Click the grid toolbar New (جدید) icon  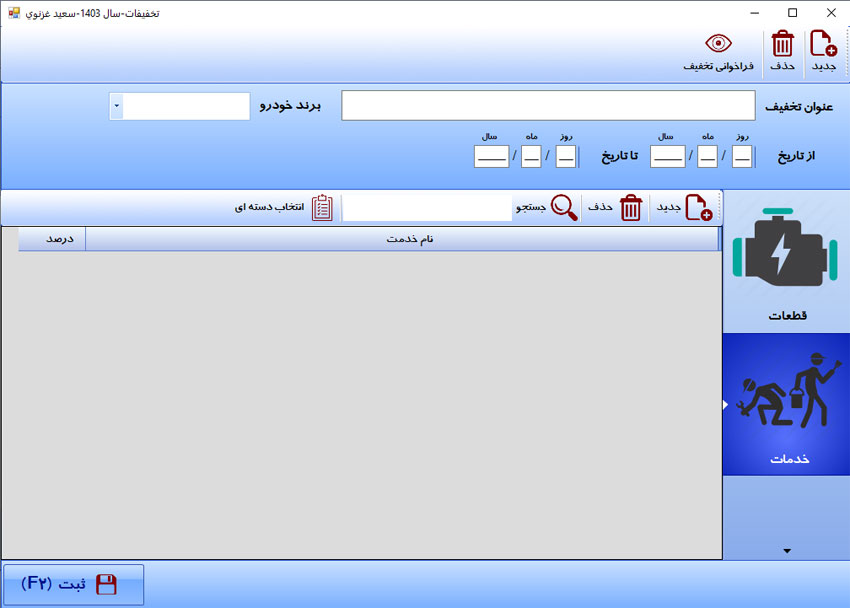pyautogui.click(x=698, y=208)
